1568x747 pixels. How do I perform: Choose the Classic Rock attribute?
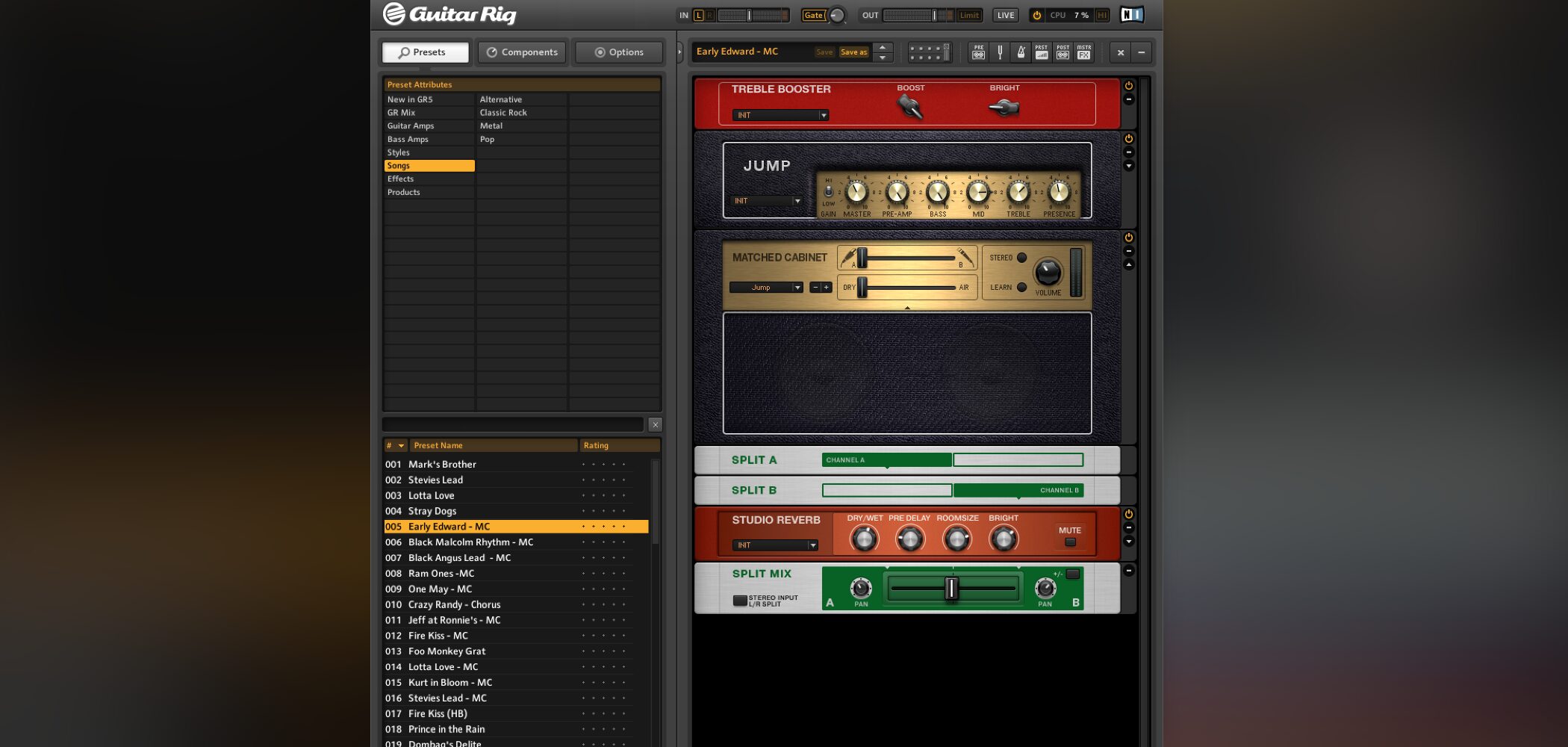point(522,113)
